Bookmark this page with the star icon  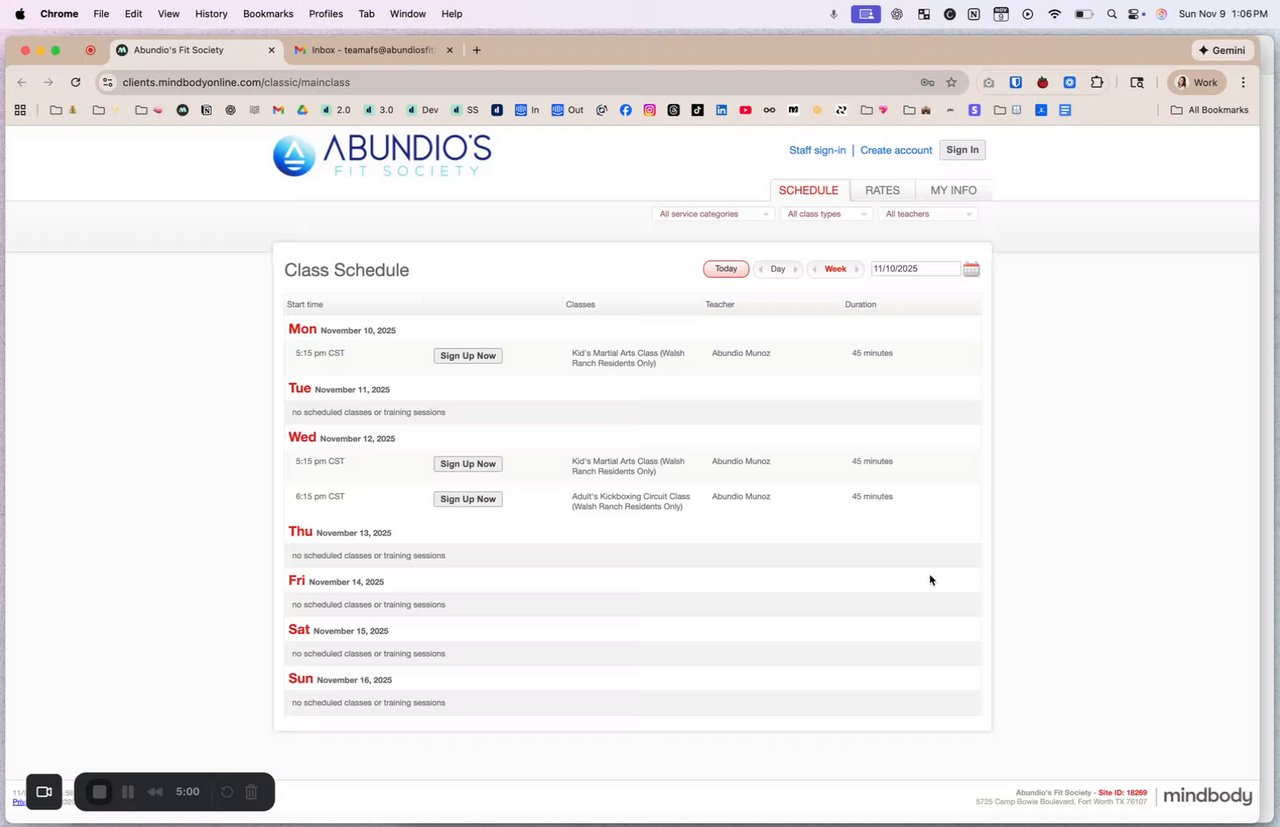pyautogui.click(x=952, y=82)
